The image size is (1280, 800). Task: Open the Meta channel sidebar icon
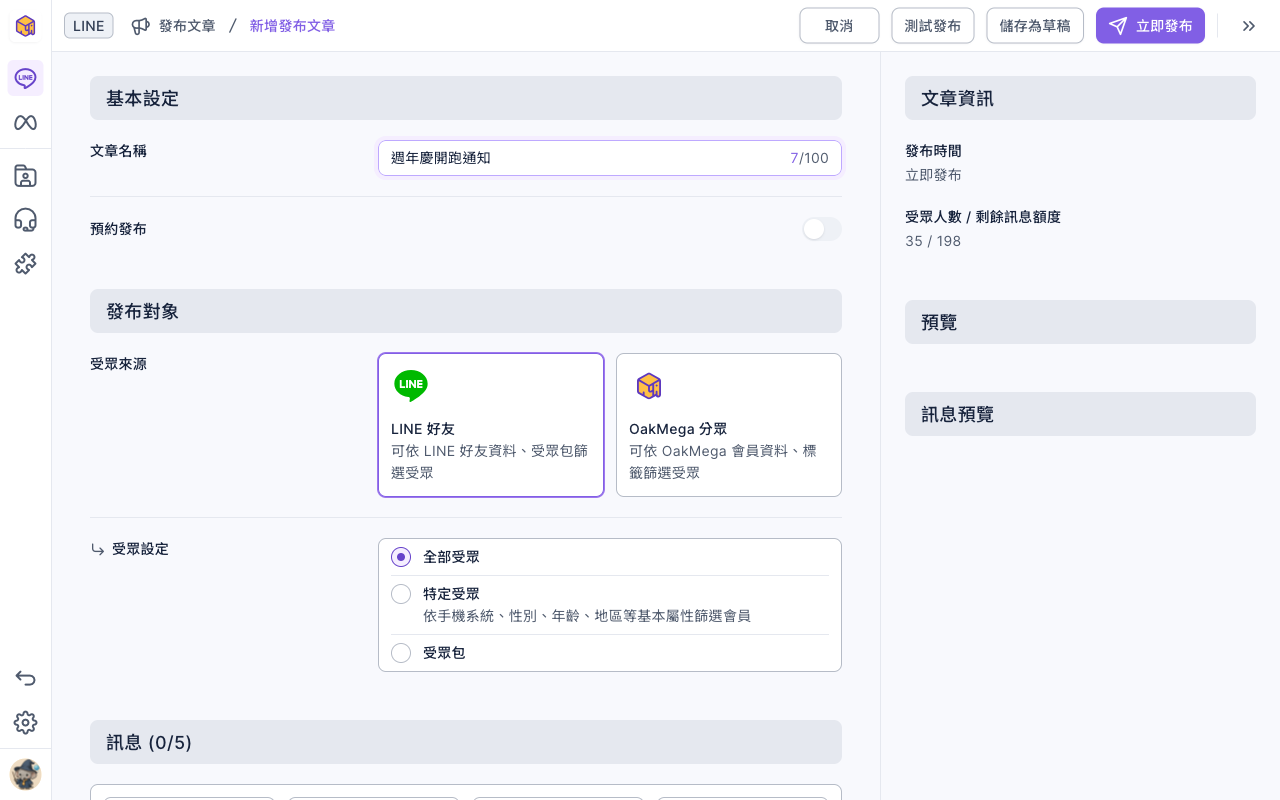(x=25, y=123)
